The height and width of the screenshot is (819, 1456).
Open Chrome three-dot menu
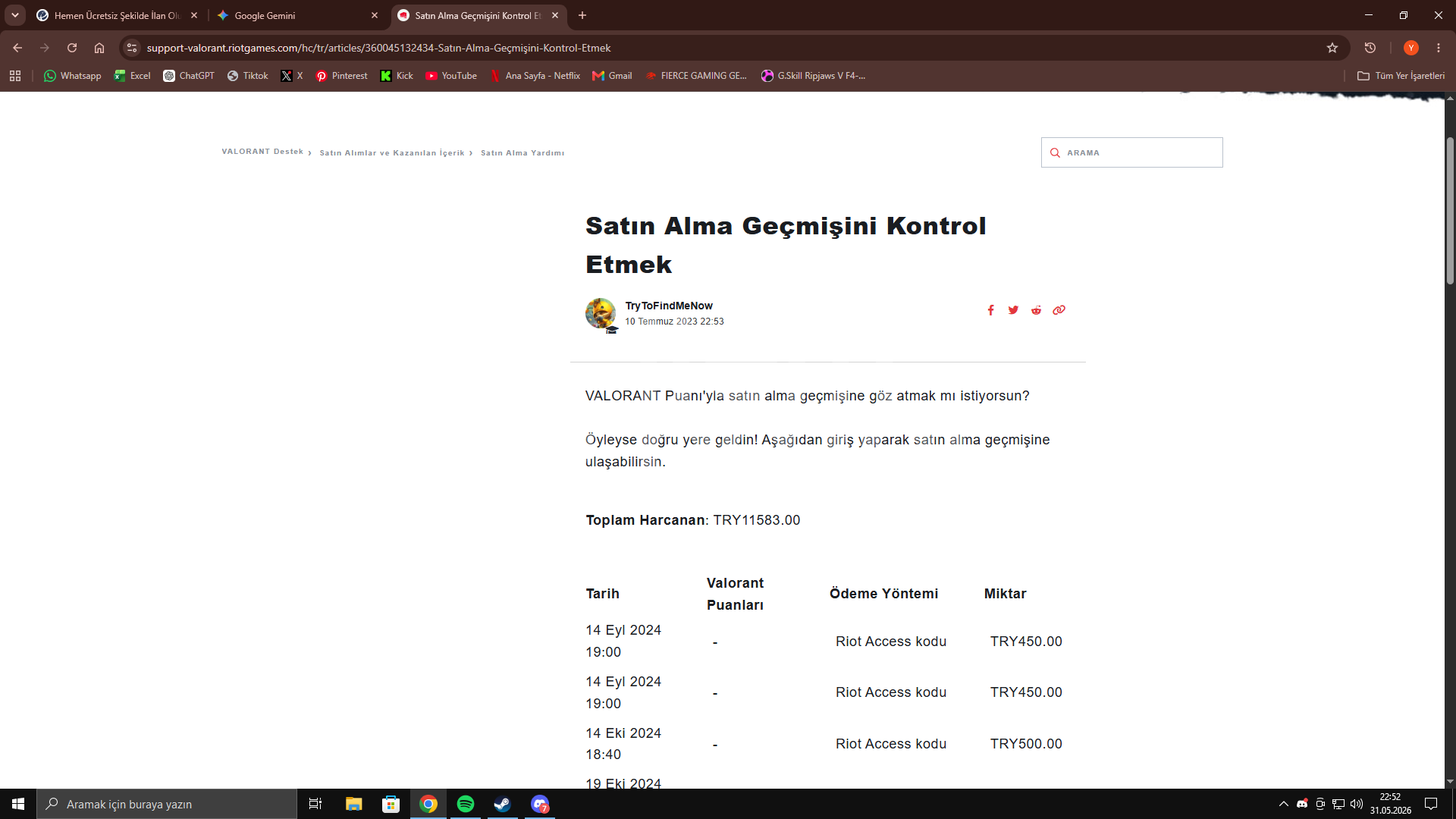tap(1439, 48)
